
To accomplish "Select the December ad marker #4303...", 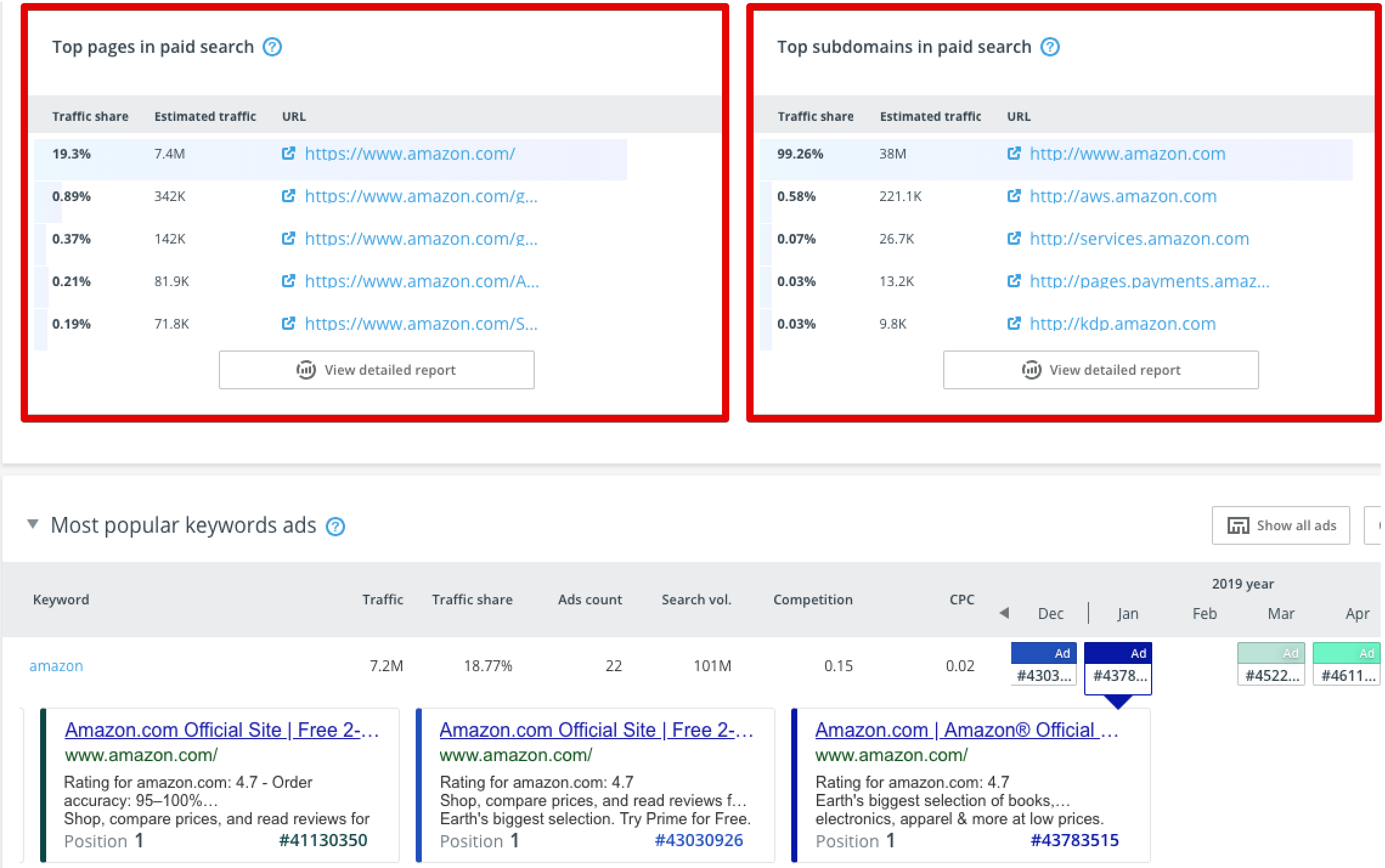I will click(1043, 664).
